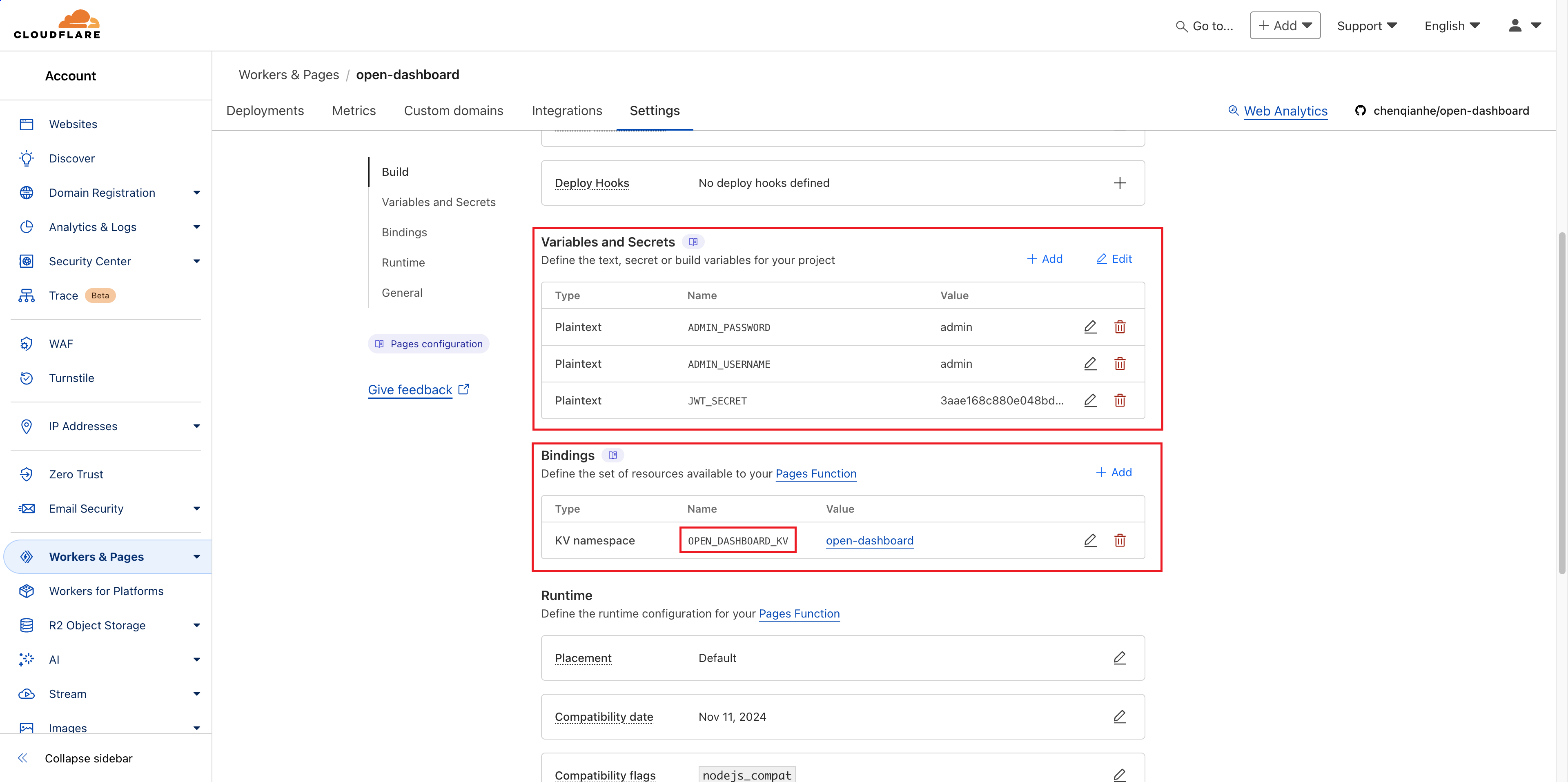Open the English language dropdown
This screenshot has height=782, width=1568.
pos(1452,26)
